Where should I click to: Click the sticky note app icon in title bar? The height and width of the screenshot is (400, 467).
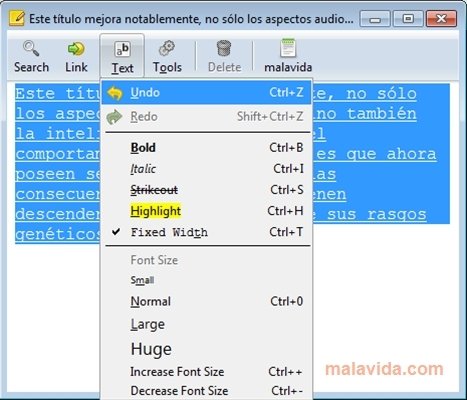click(17, 18)
